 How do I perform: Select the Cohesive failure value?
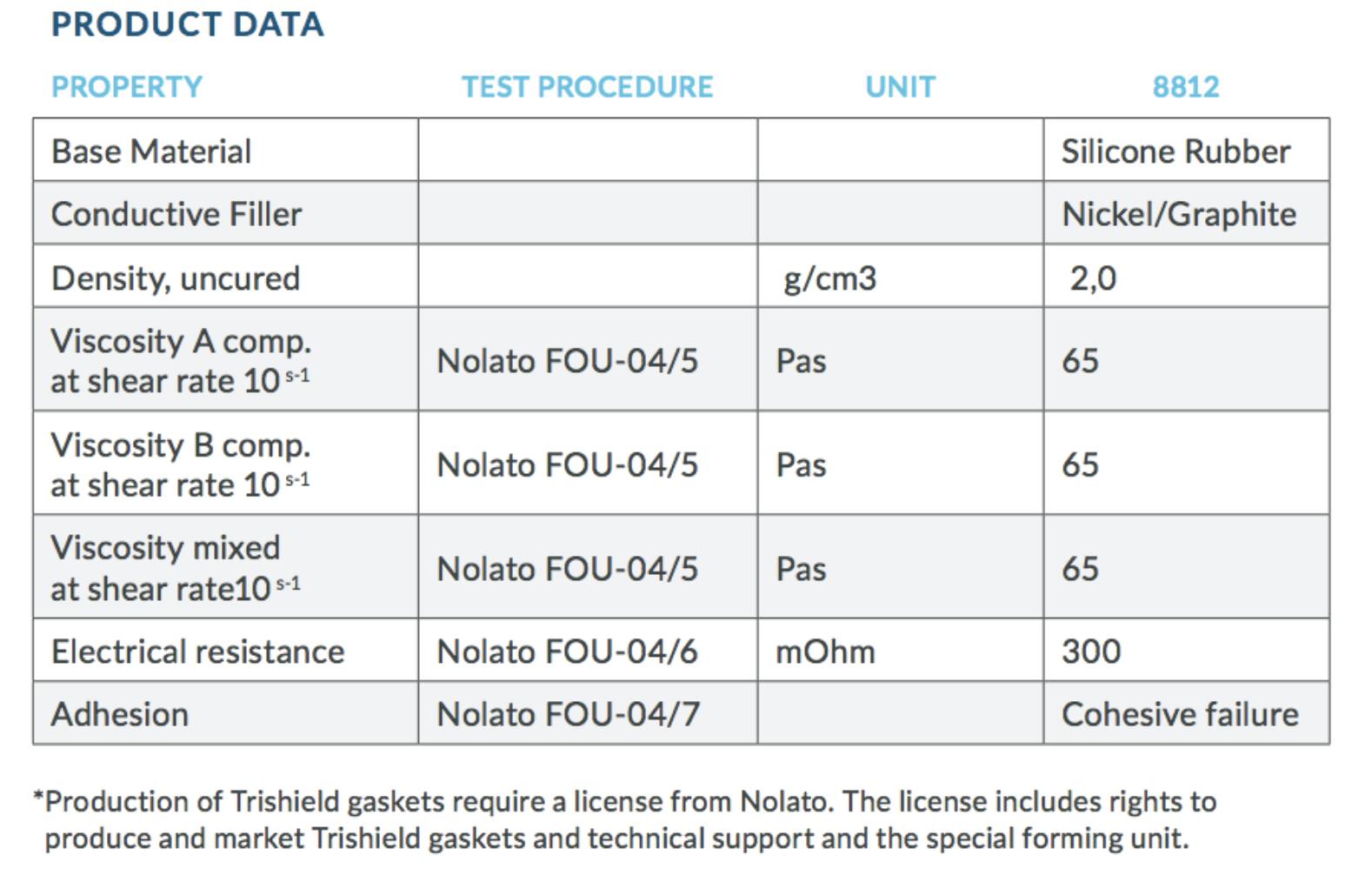tap(1180, 714)
